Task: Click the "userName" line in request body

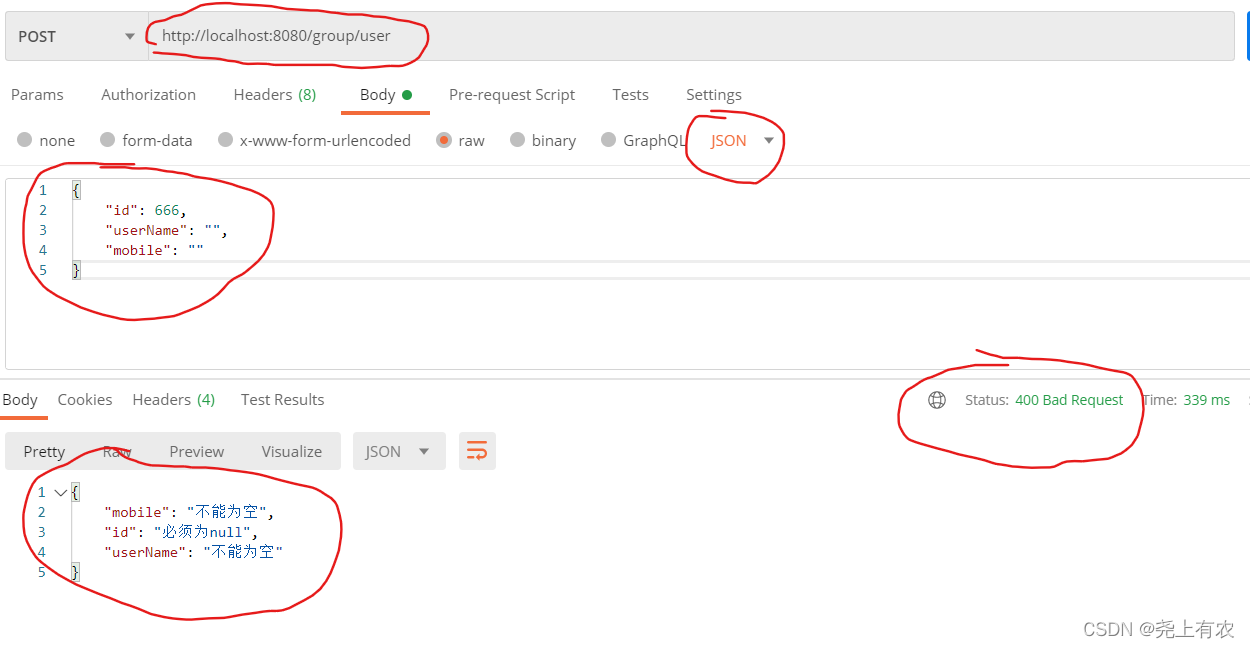Action: [166, 230]
